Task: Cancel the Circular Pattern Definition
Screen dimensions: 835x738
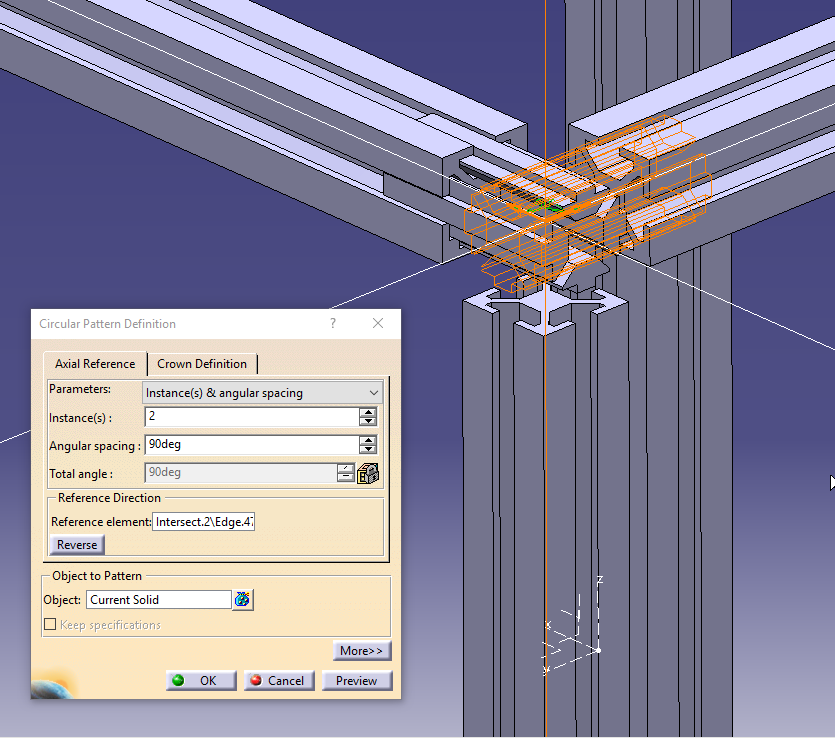Action: pos(278,680)
